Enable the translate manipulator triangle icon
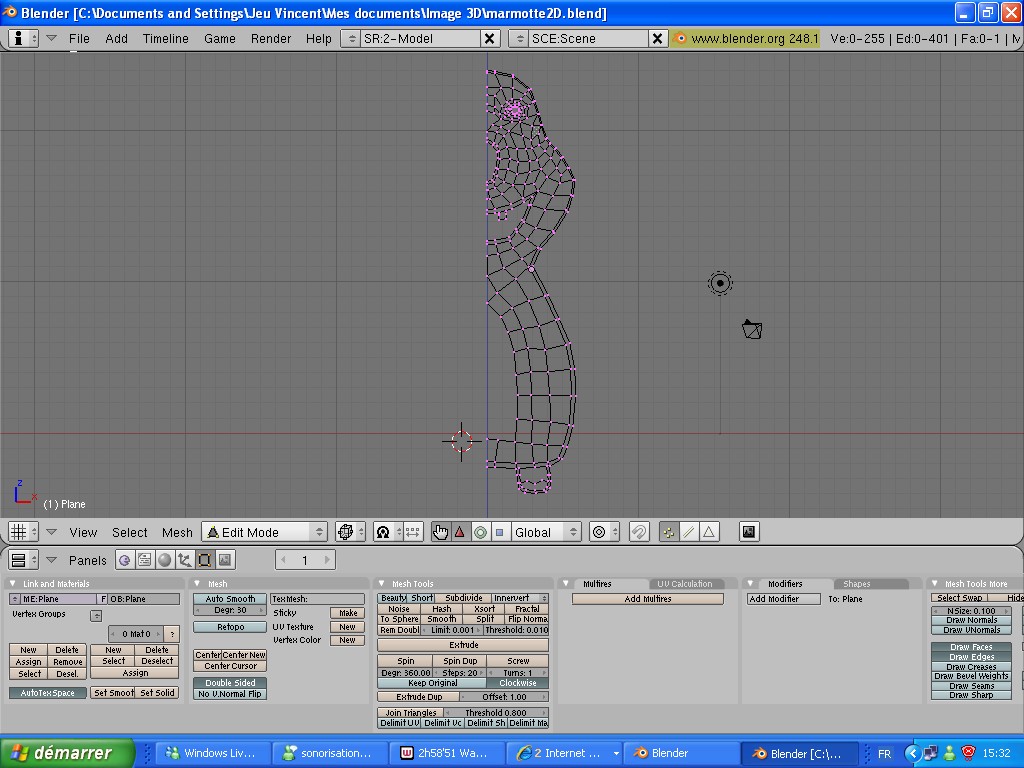Viewport: 1024px width, 768px height. tap(460, 532)
